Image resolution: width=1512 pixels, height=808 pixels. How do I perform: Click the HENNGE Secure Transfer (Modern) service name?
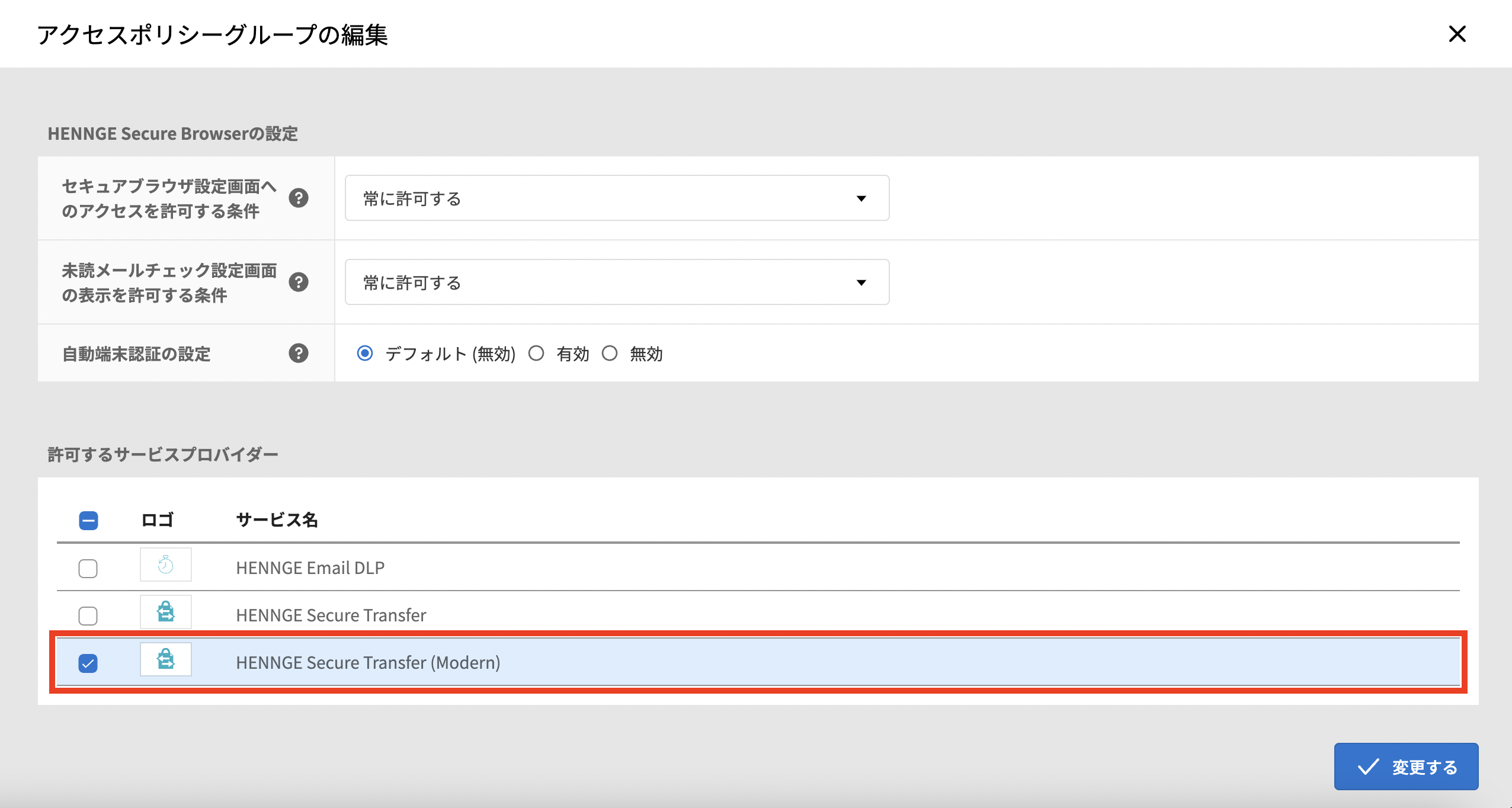(x=368, y=662)
